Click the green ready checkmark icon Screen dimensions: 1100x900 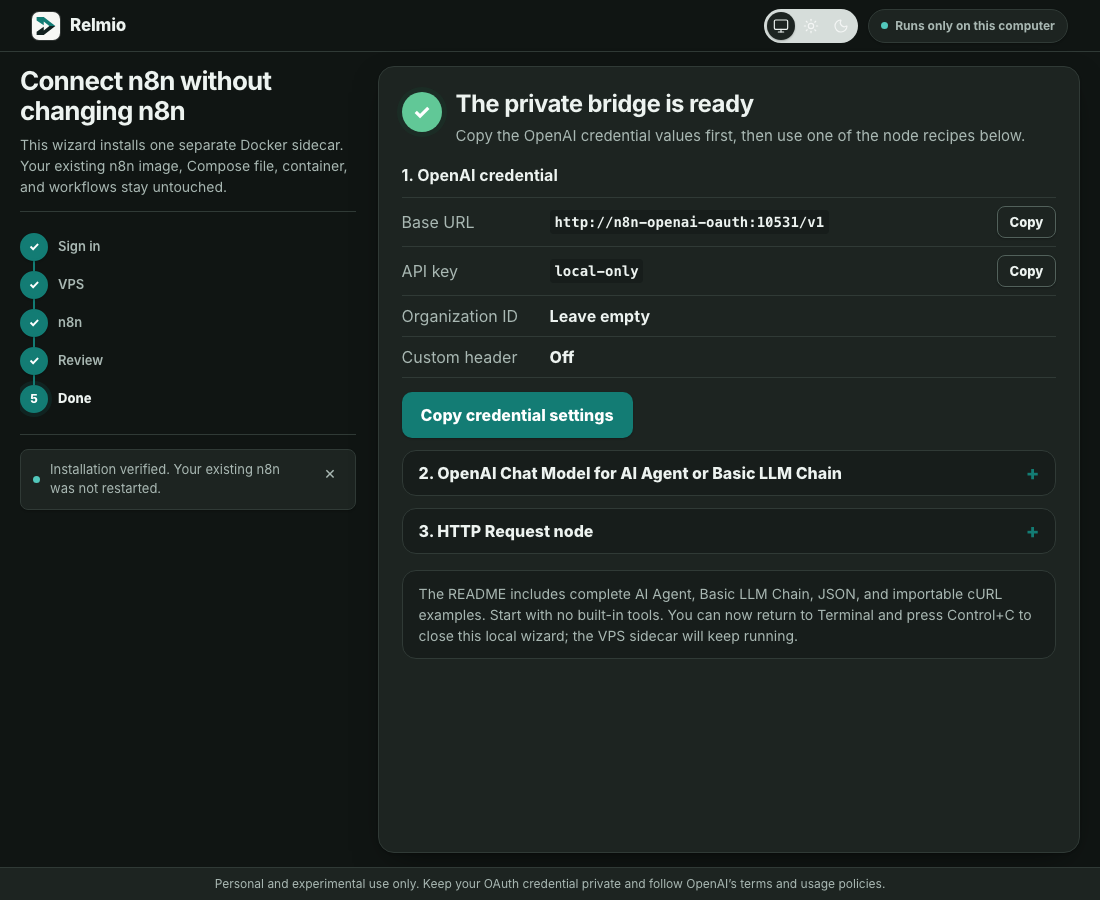pyautogui.click(x=422, y=112)
